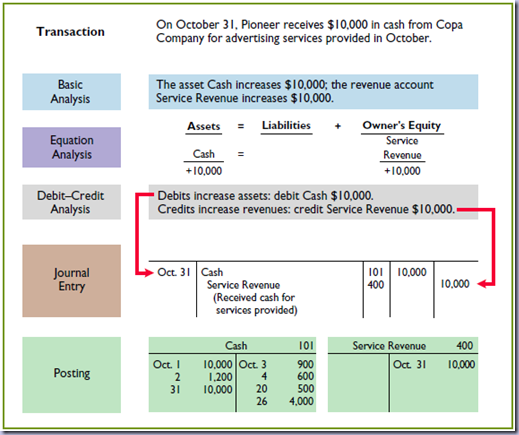Click the 1,200 debit in the Cash T-account
The height and width of the screenshot is (435, 519).
click(x=220, y=377)
